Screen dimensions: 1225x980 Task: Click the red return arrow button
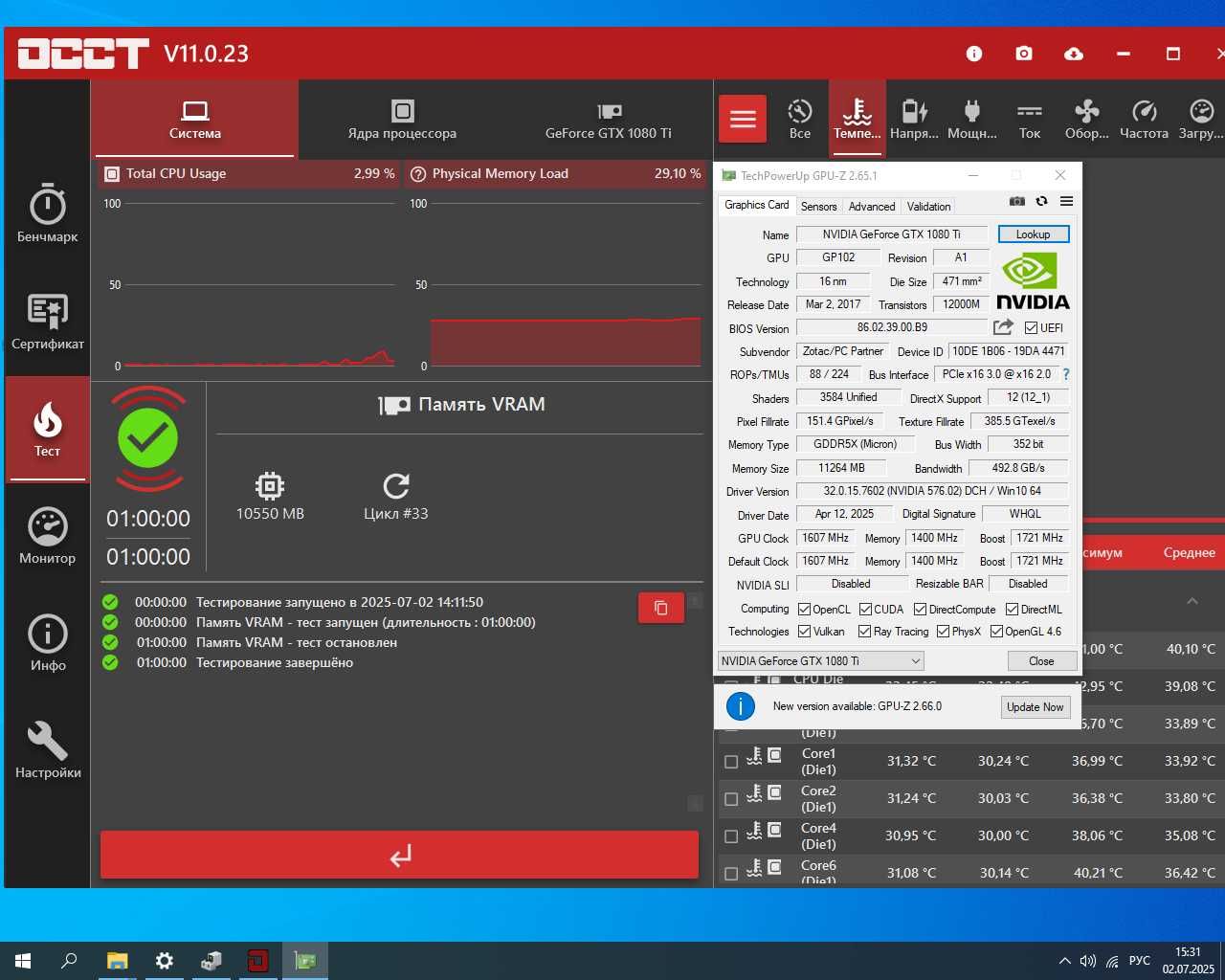click(x=400, y=855)
